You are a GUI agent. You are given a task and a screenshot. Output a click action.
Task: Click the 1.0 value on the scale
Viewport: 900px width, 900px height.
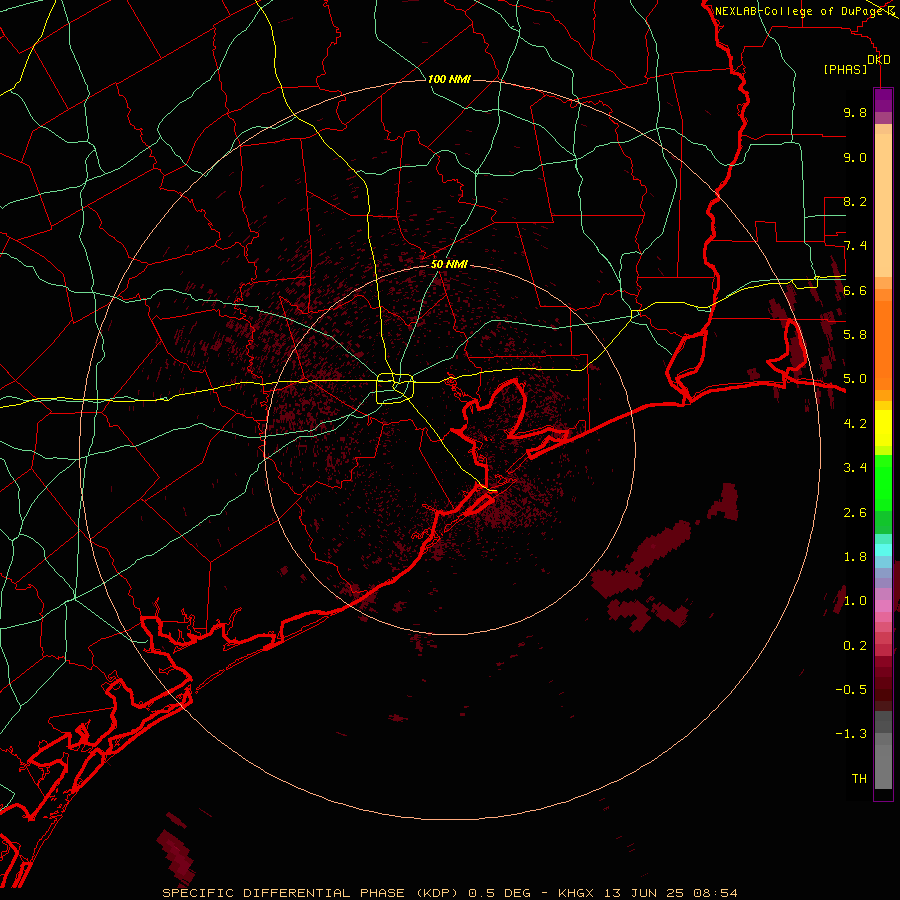click(855, 601)
